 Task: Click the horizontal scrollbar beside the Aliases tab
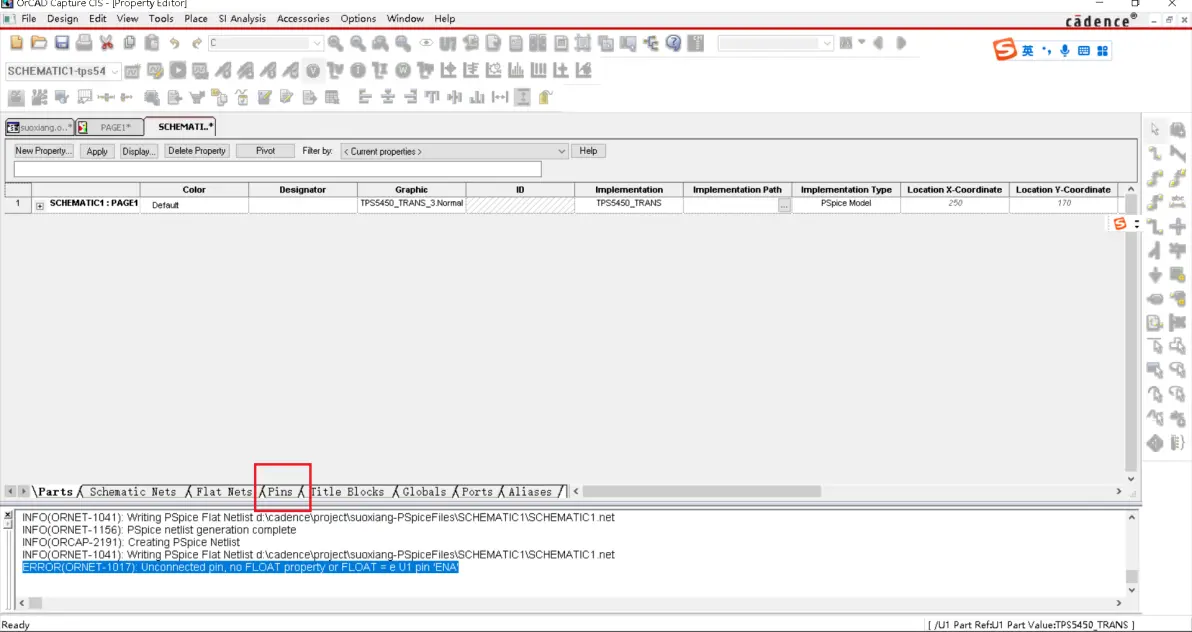coord(847,491)
